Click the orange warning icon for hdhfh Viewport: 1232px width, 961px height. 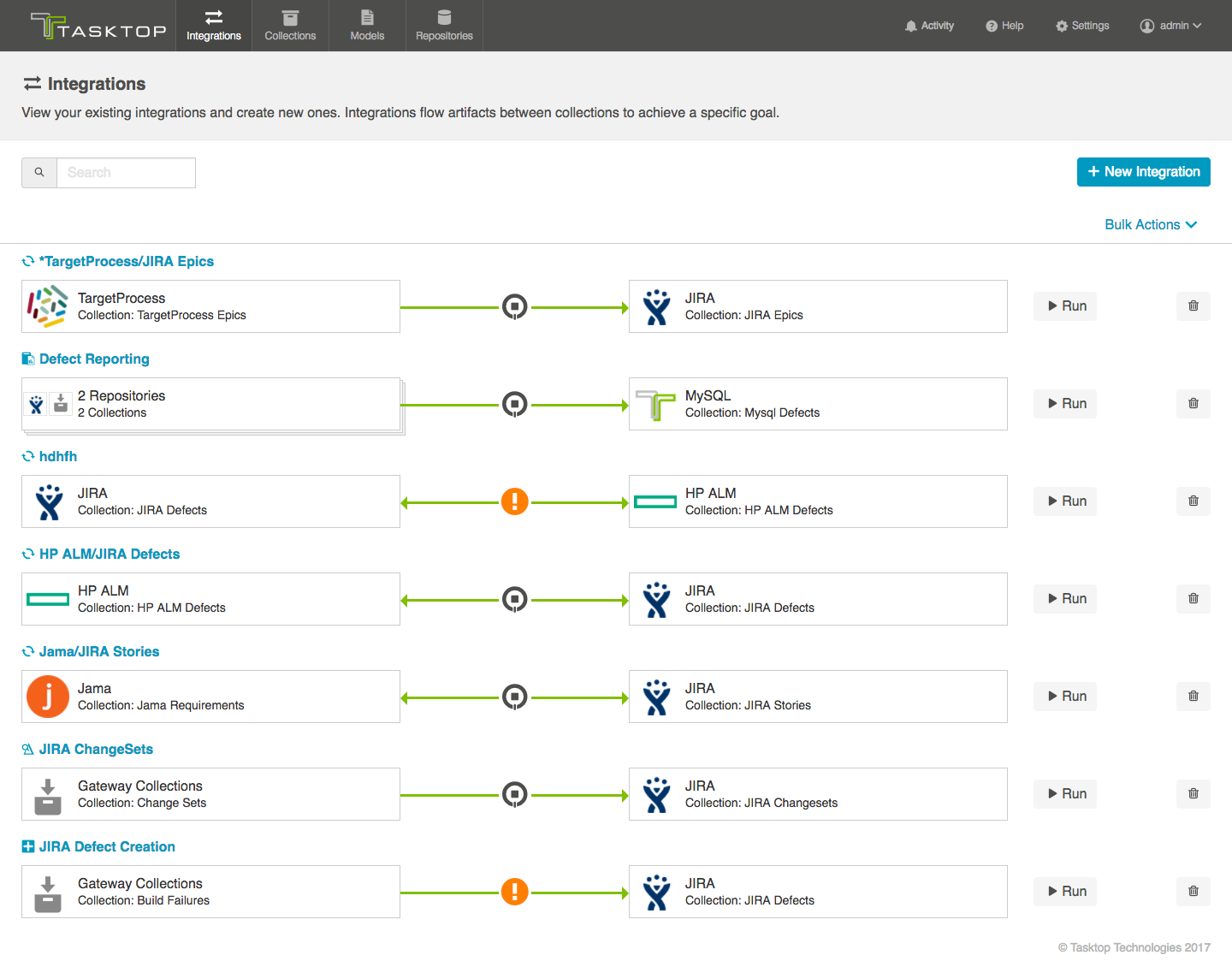tap(514, 501)
